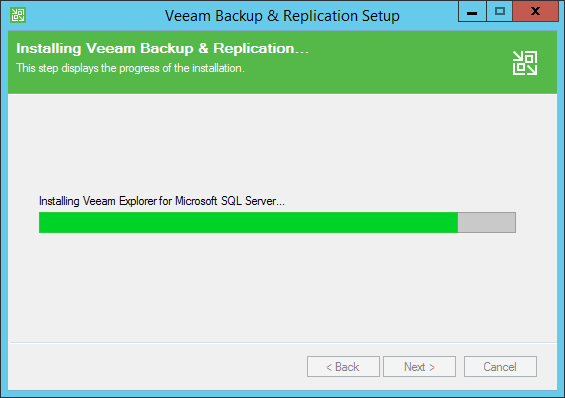Click the white Veeam logo in green banner
The width and height of the screenshot is (565, 398).
[525, 63]
